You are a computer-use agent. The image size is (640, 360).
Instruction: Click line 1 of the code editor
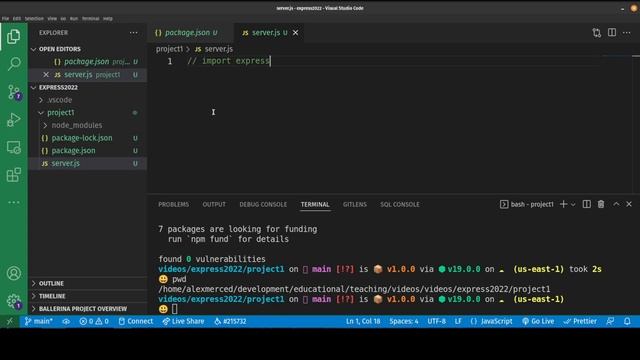click(x=229, y=61)
